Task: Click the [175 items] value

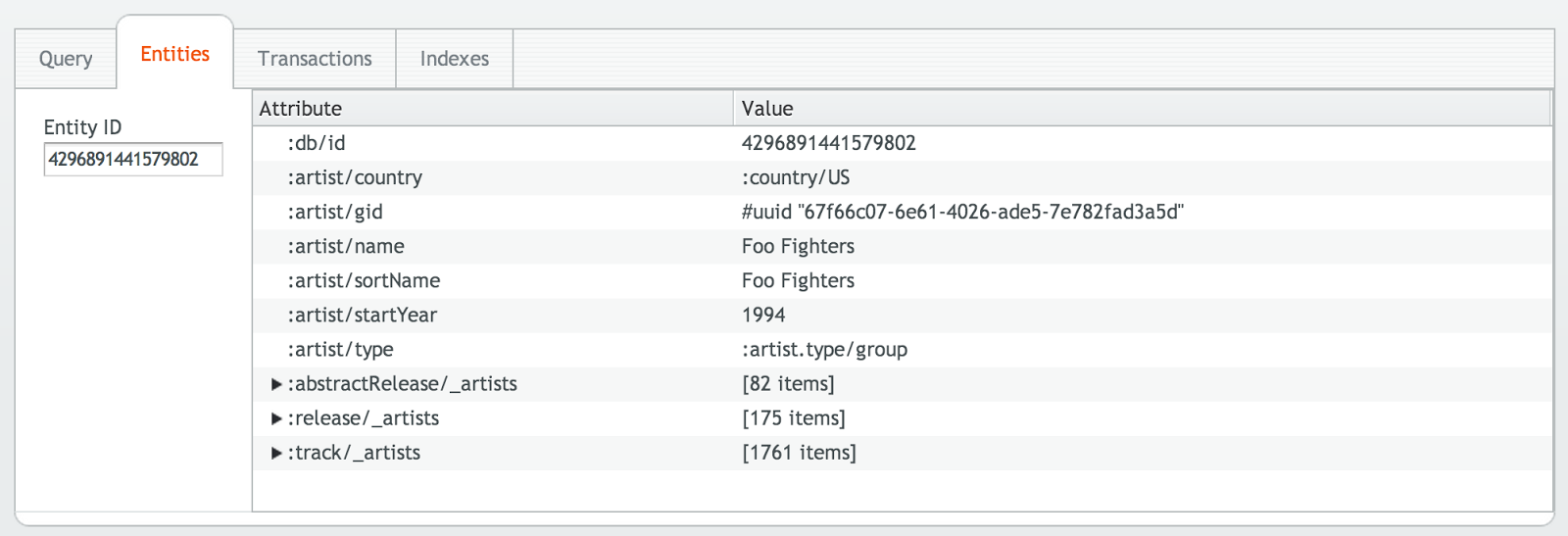Action: (794, 418)
